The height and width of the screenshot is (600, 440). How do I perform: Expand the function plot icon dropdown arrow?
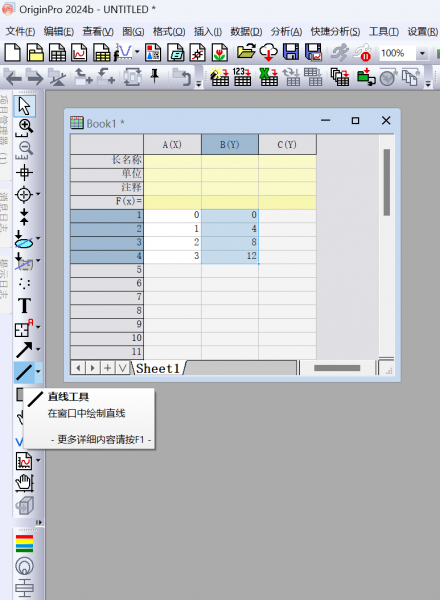click(136, 52)
